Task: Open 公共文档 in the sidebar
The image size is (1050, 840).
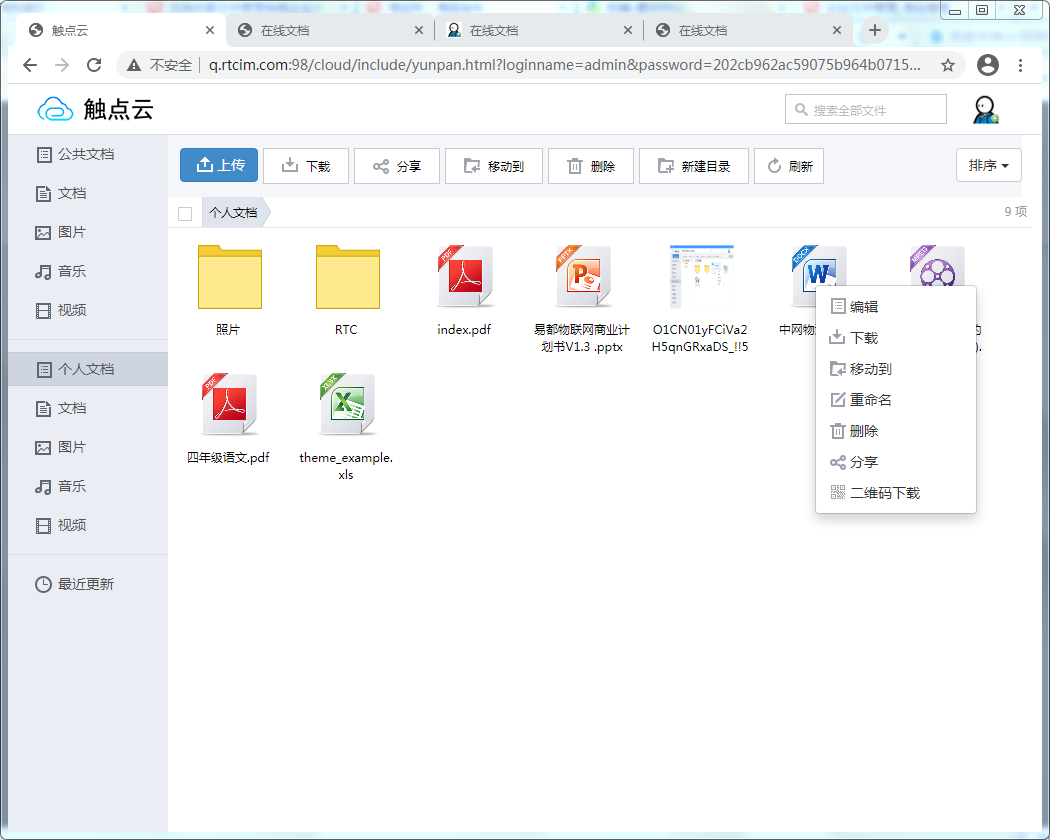Action: tap(86, 155)
